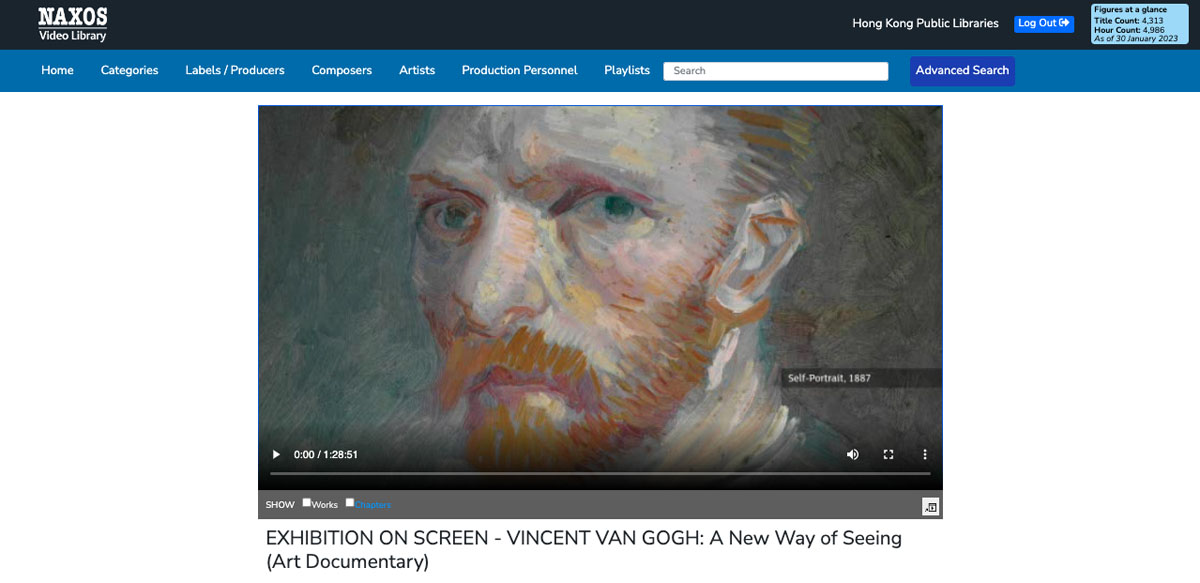Enable the Works checkbox
1200x583 pixels.
tap(307, 503)
